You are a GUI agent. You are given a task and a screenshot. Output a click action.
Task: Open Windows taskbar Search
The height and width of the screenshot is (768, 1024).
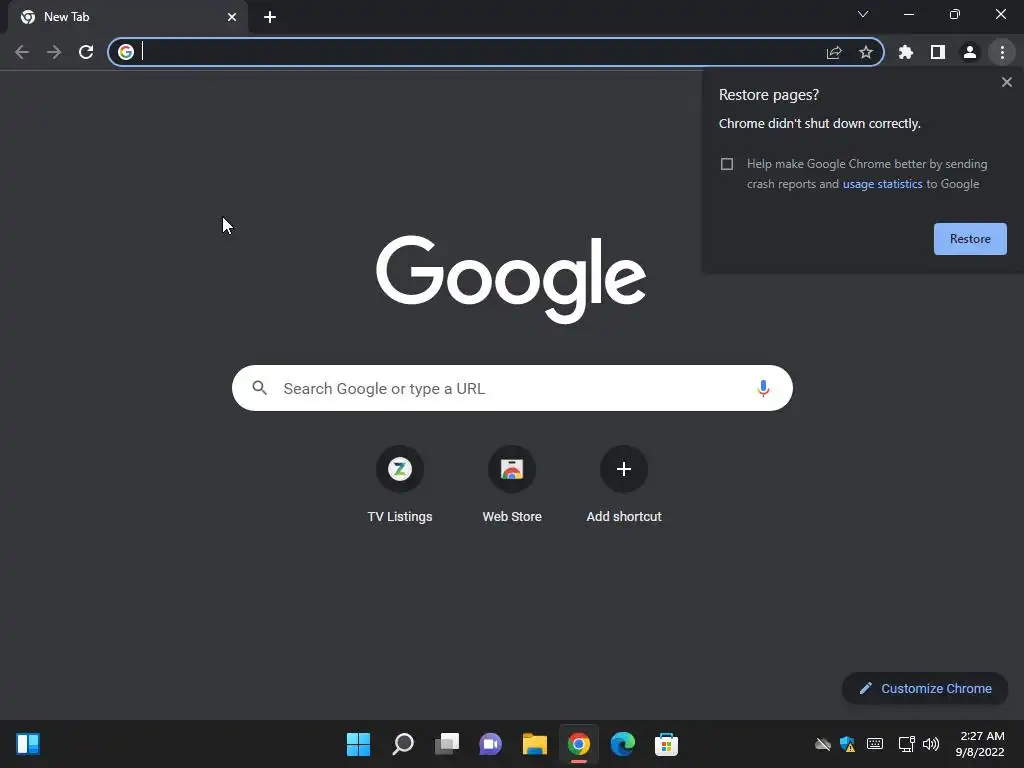coord(403,744)
